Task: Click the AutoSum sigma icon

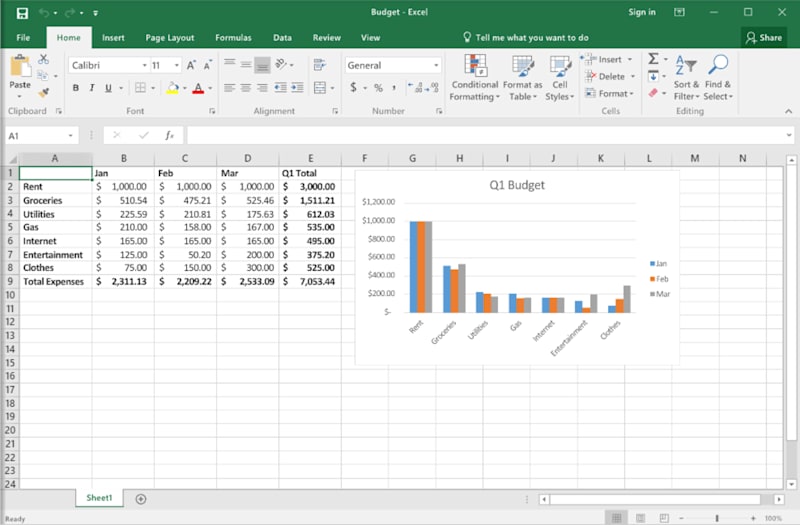Action: [x=653, y=59]
